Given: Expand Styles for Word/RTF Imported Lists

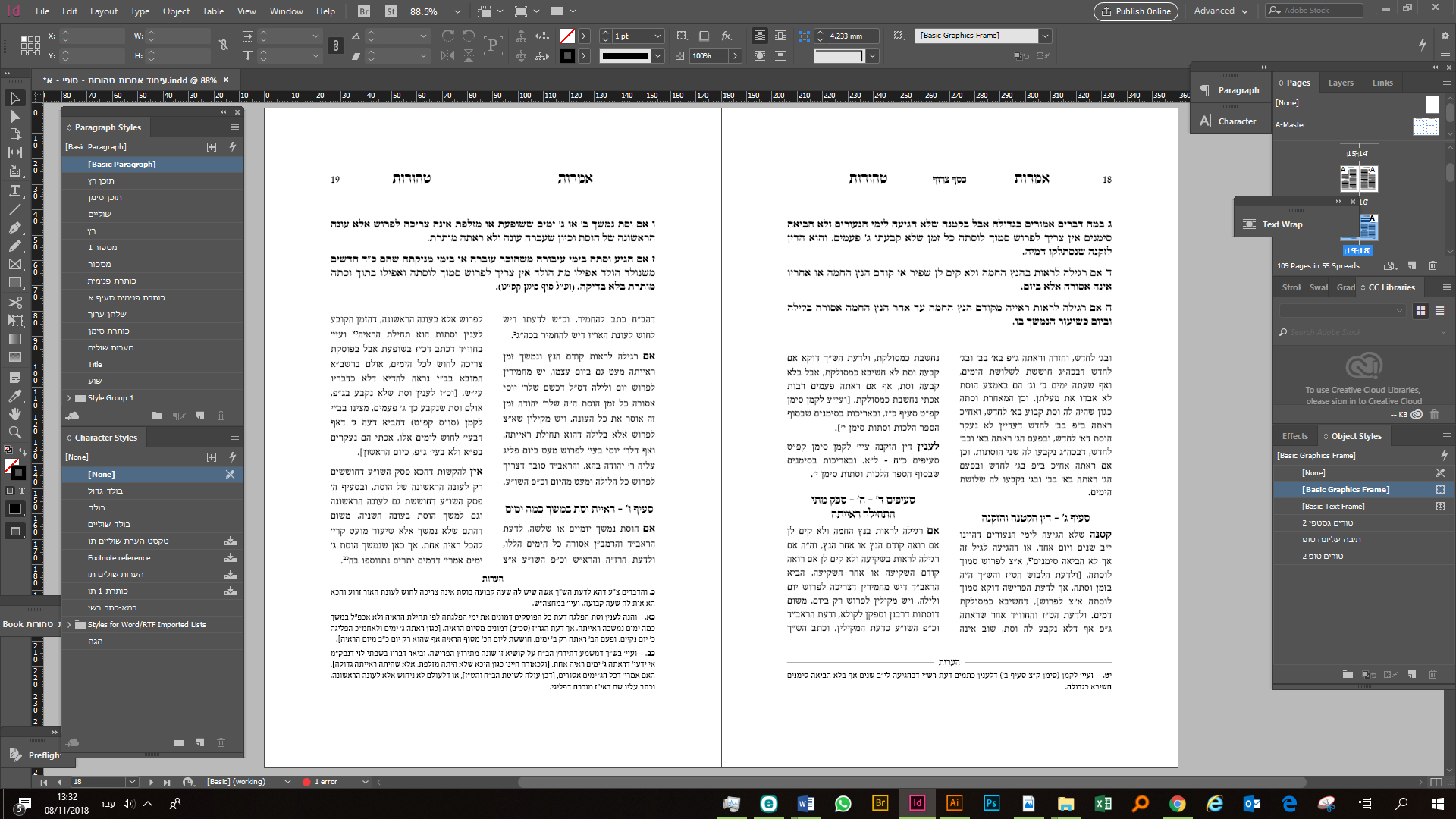Looking at the screenshot, I should coord(69,625).
